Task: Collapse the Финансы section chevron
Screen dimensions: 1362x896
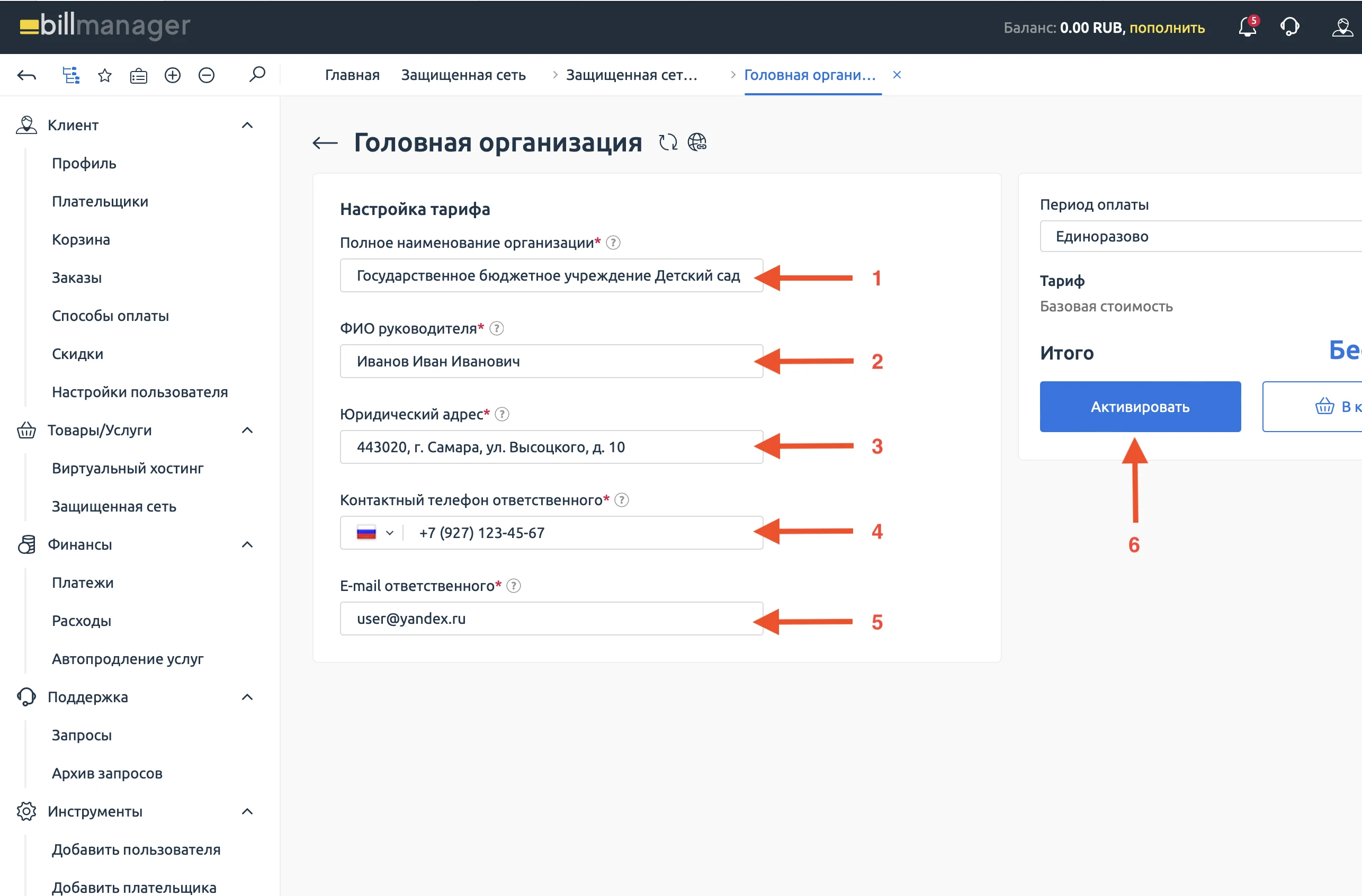Action: 247,545
